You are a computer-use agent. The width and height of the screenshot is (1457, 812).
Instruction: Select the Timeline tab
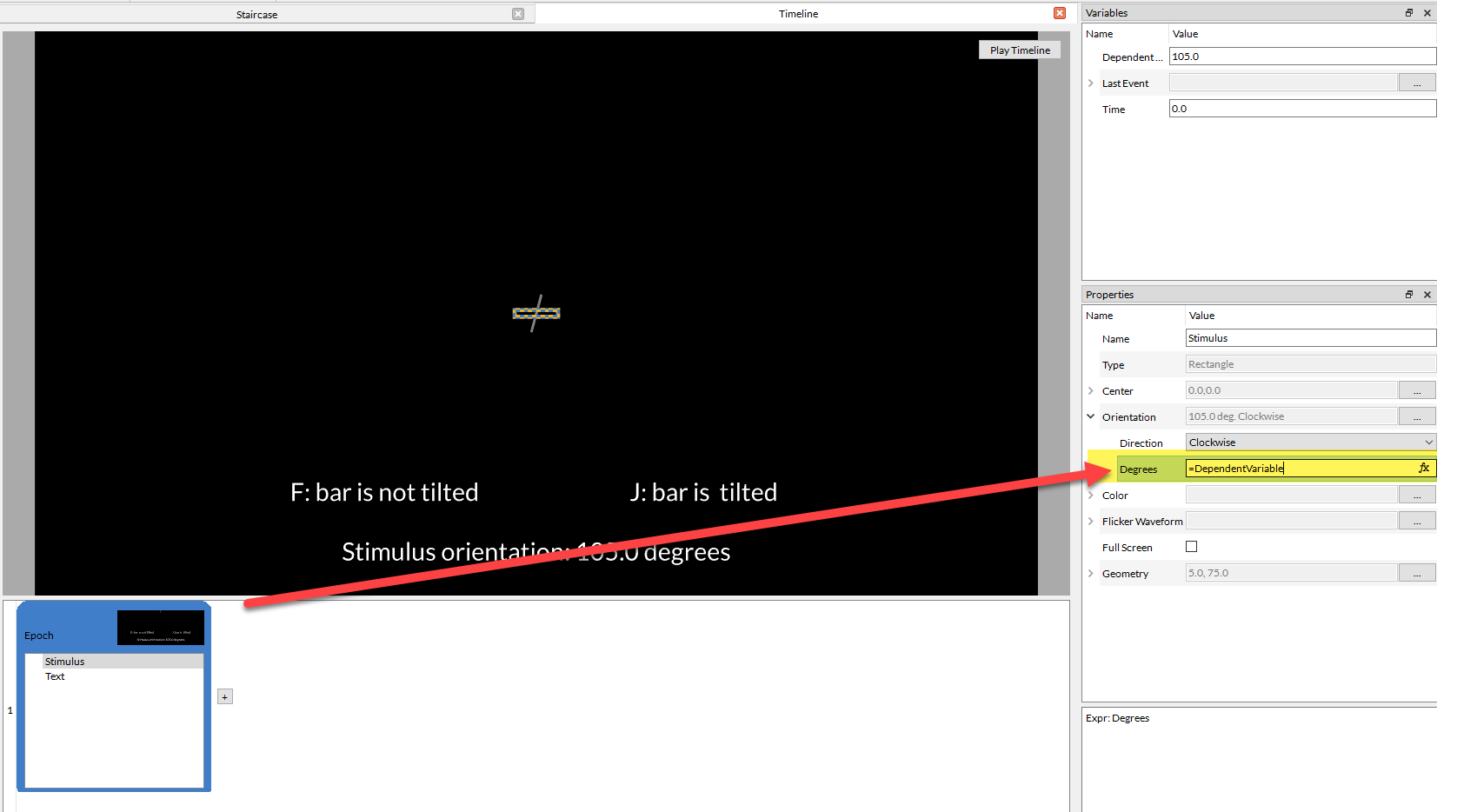(x=798, y=14)
